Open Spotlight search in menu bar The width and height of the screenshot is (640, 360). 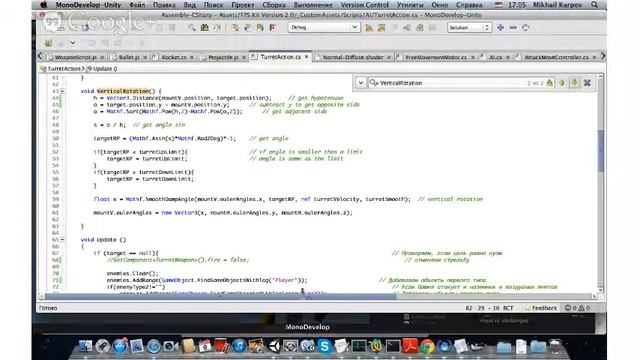594,5
